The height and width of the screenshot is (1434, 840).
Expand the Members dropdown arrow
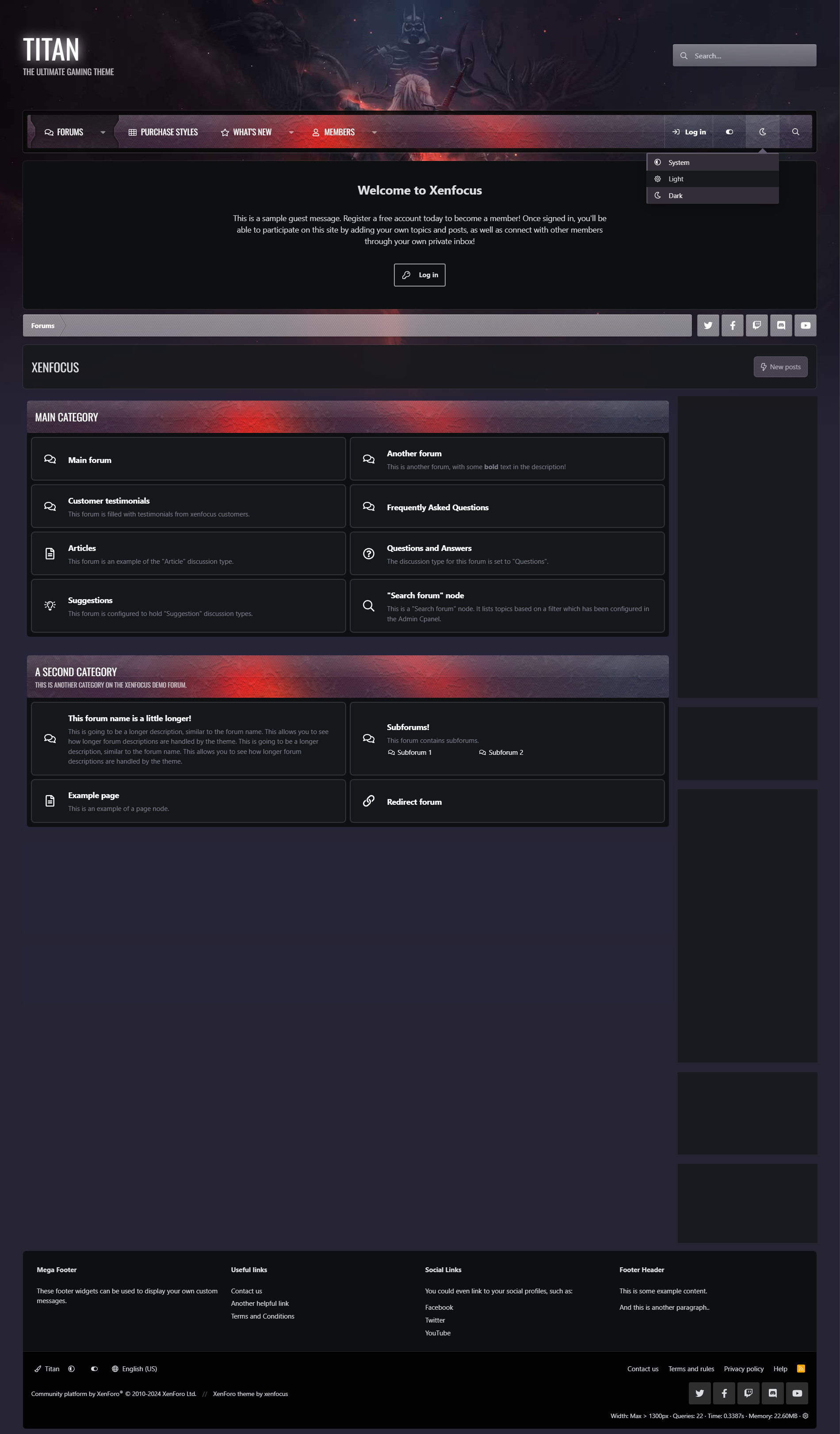tap(374, 133)
